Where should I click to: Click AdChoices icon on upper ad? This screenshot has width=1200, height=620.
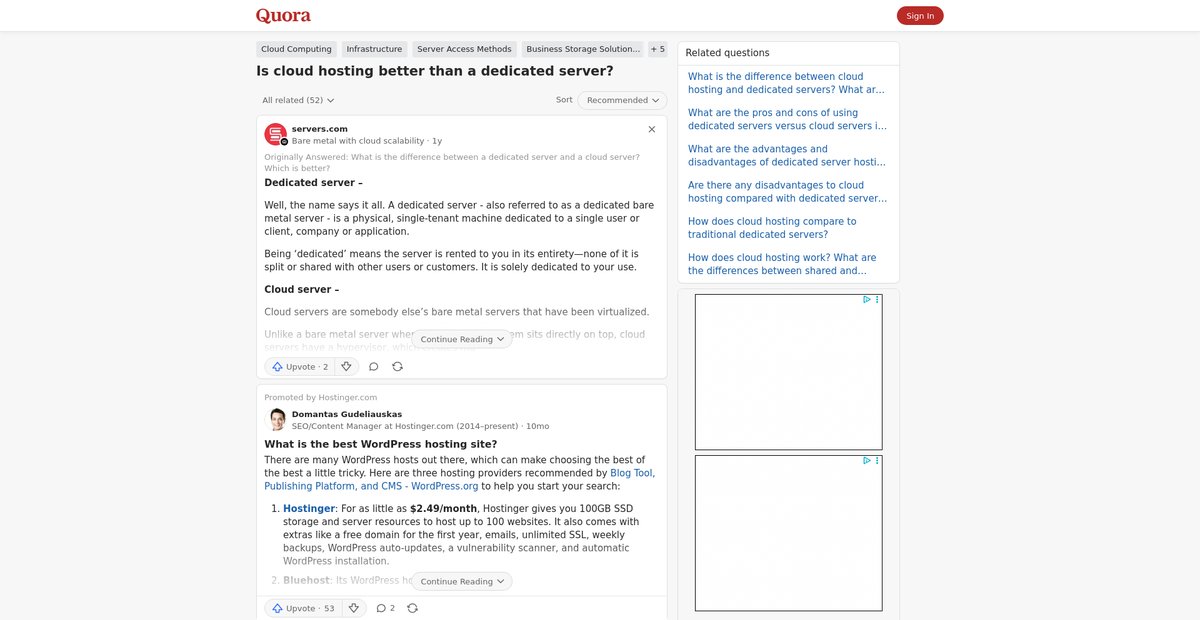tap(867, 299)
